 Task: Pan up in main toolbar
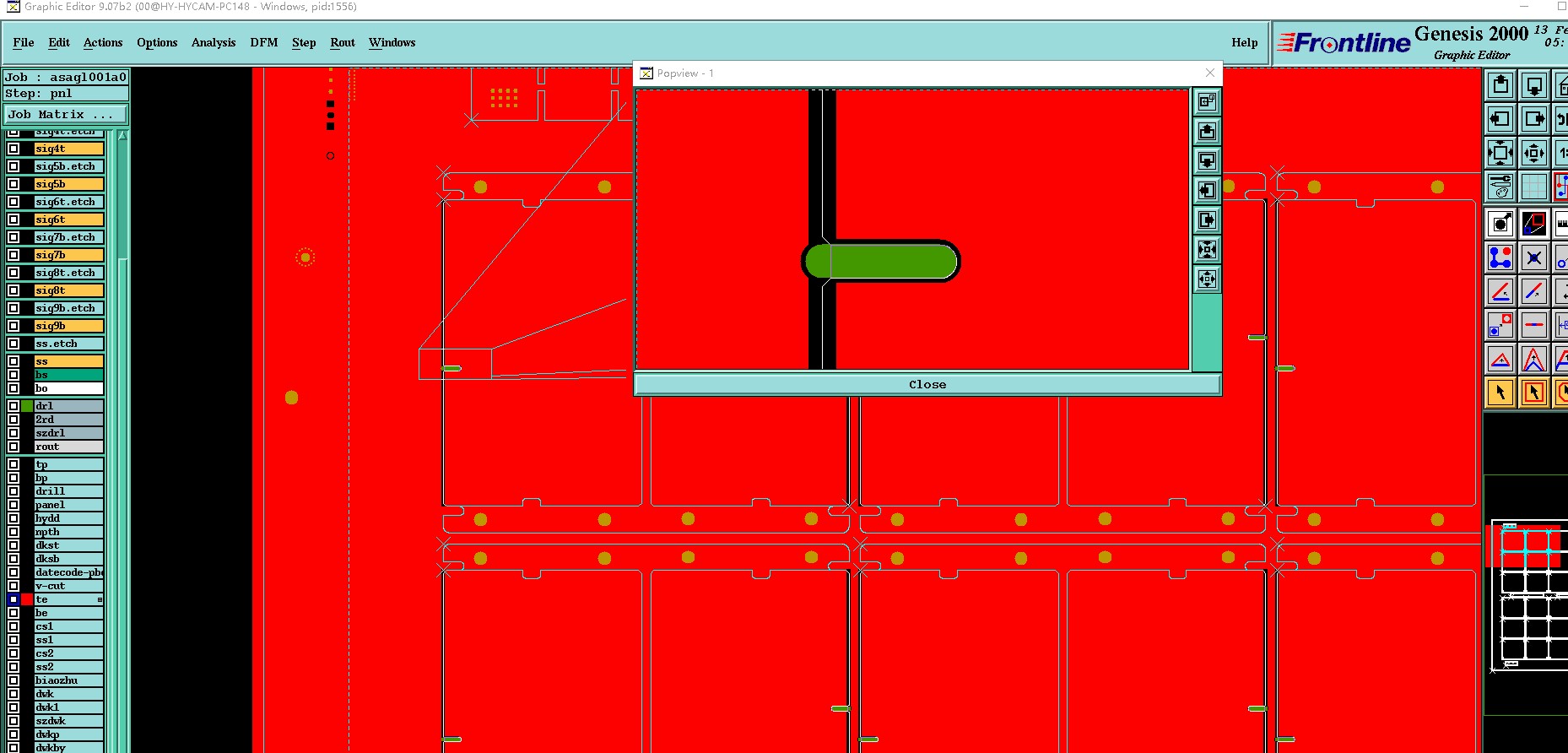click(x=1500, y=85)
